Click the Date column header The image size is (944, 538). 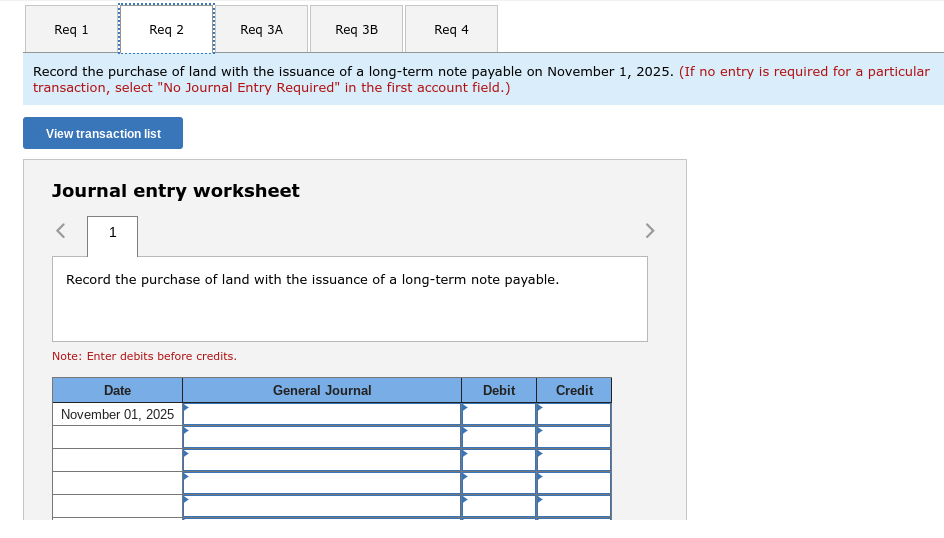tap(117, 390)
